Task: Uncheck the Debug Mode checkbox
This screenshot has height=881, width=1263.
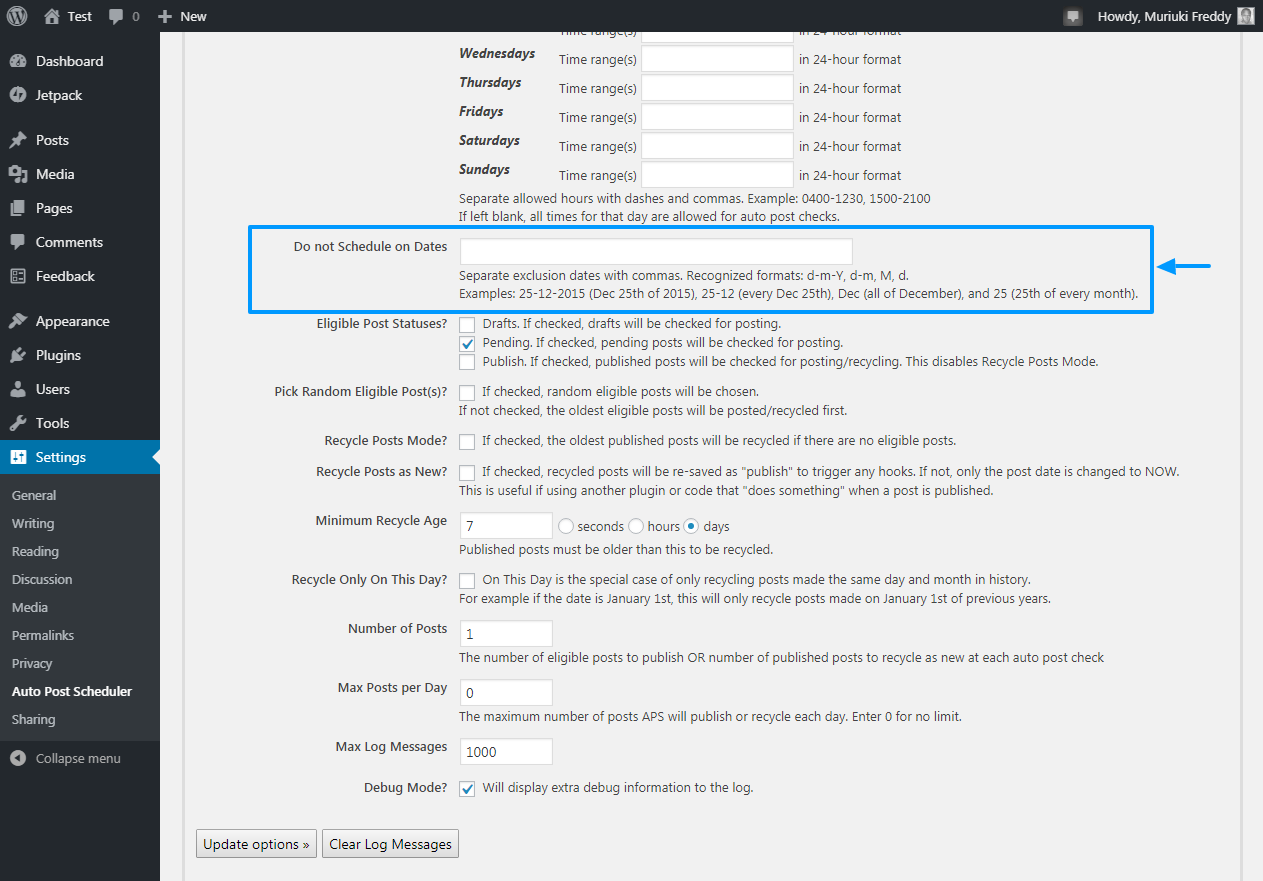Action: pyautogui.click(x=467, y=788)
